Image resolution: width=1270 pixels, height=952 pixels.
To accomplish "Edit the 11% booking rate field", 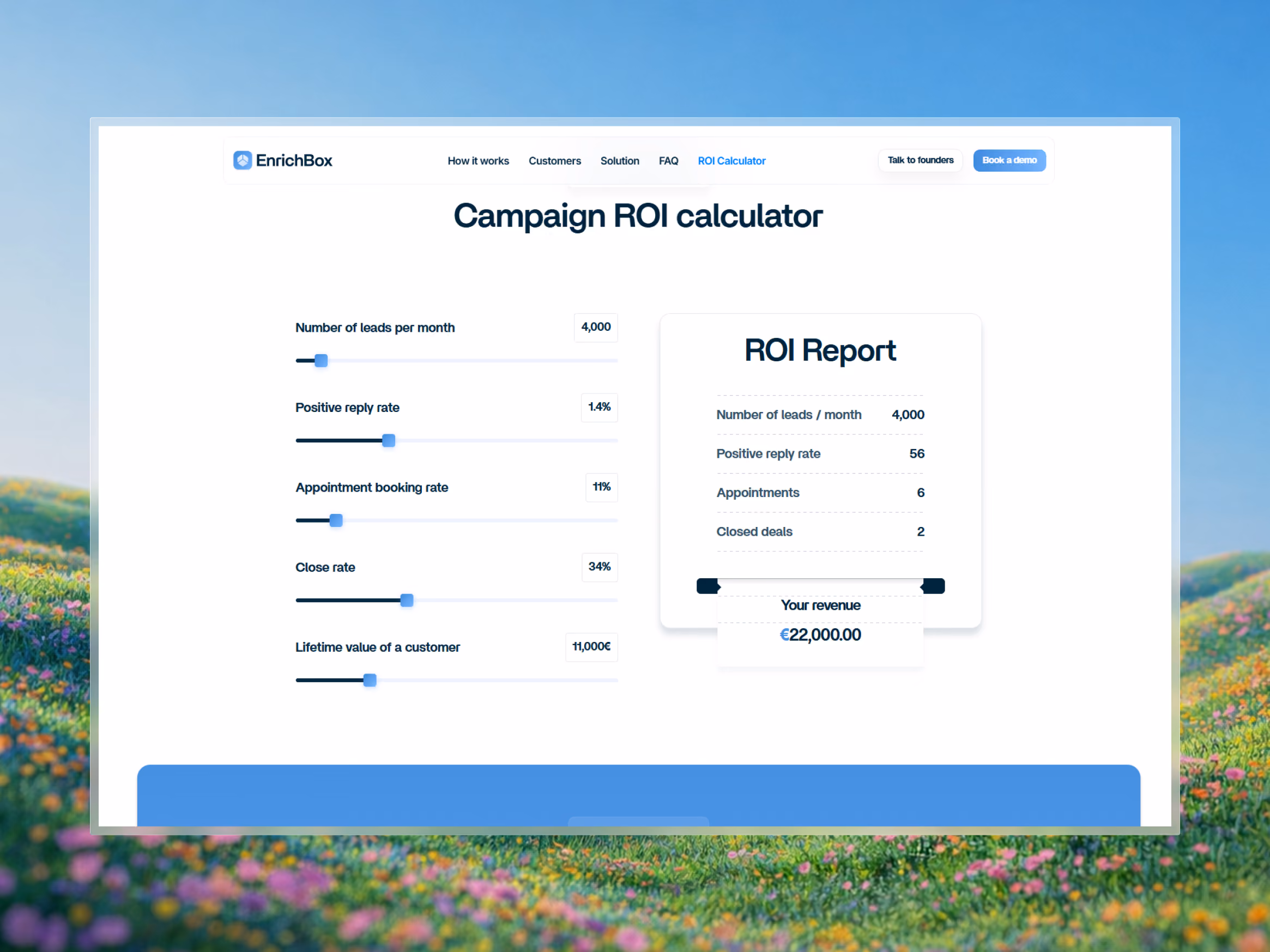I will click(x=602, y=487).
